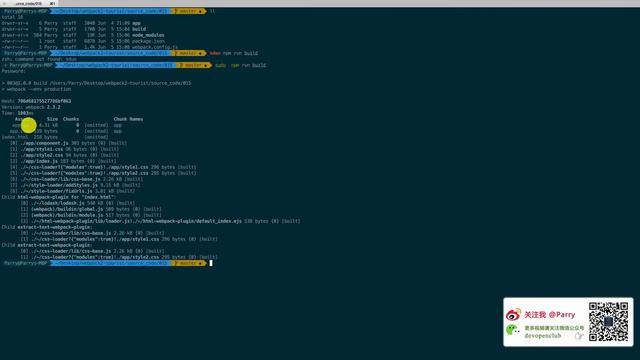Screen dimensions: 640x360
Task: Click the build time '1003ms'
Action: 26,113
